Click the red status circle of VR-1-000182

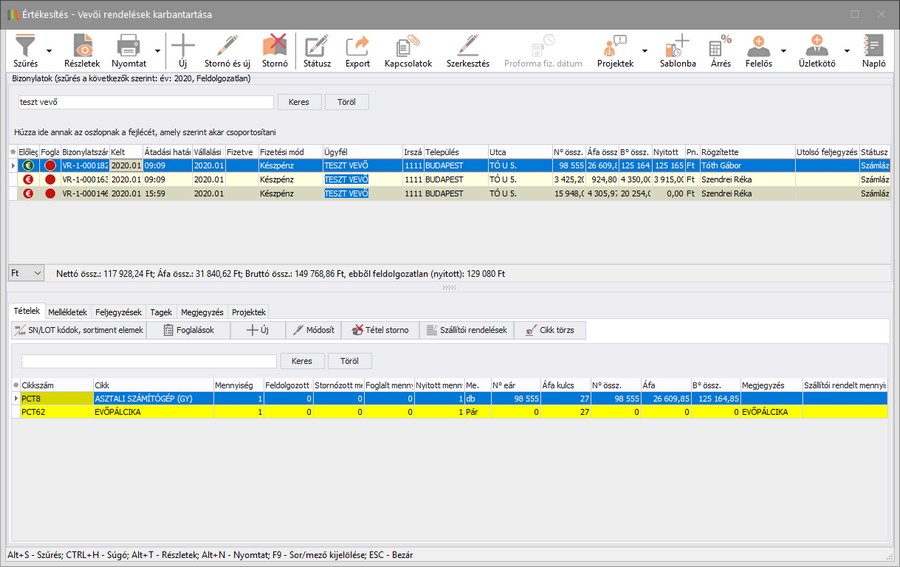[x=48, y=165]
